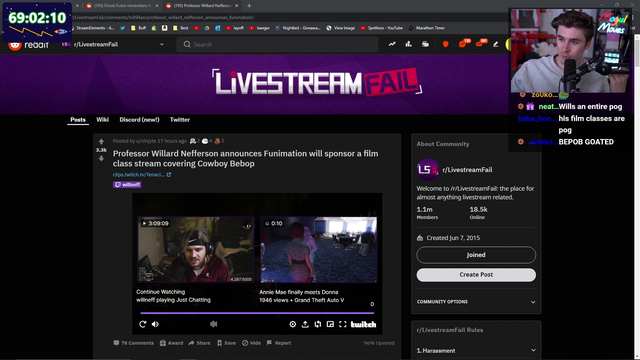Open the Continue Watching willneff thumbnail
Viewport: 640px width, 360px height.
(x=196, y=249)
